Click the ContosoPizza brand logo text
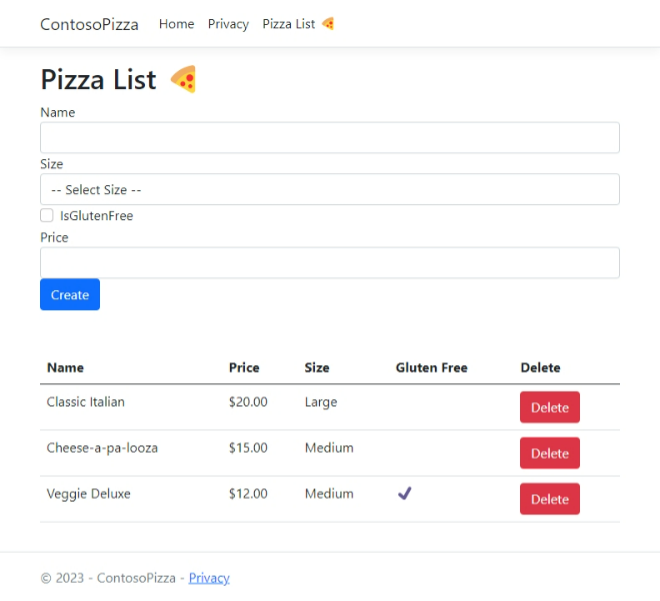Screen dimensions: 660x601 tap(89, 24)
